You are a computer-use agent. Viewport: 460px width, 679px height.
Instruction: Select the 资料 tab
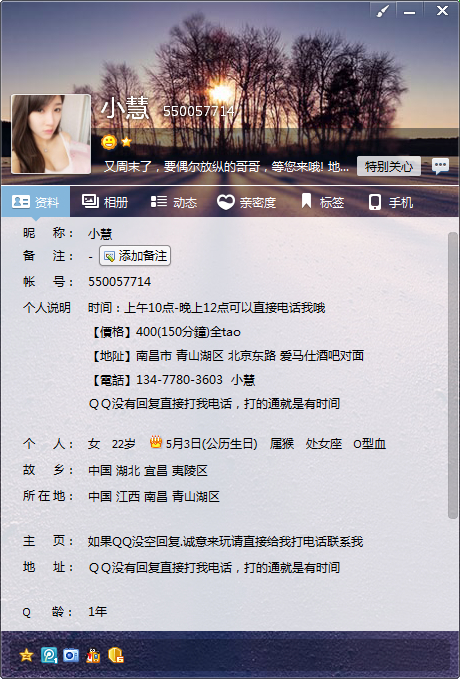[36, 202]
